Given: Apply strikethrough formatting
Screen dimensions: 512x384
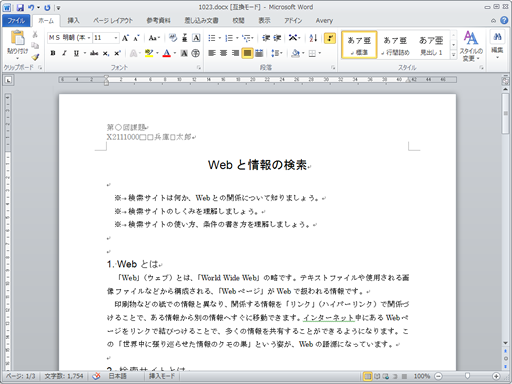Looking at the screenshot, I should coord(94,53).
